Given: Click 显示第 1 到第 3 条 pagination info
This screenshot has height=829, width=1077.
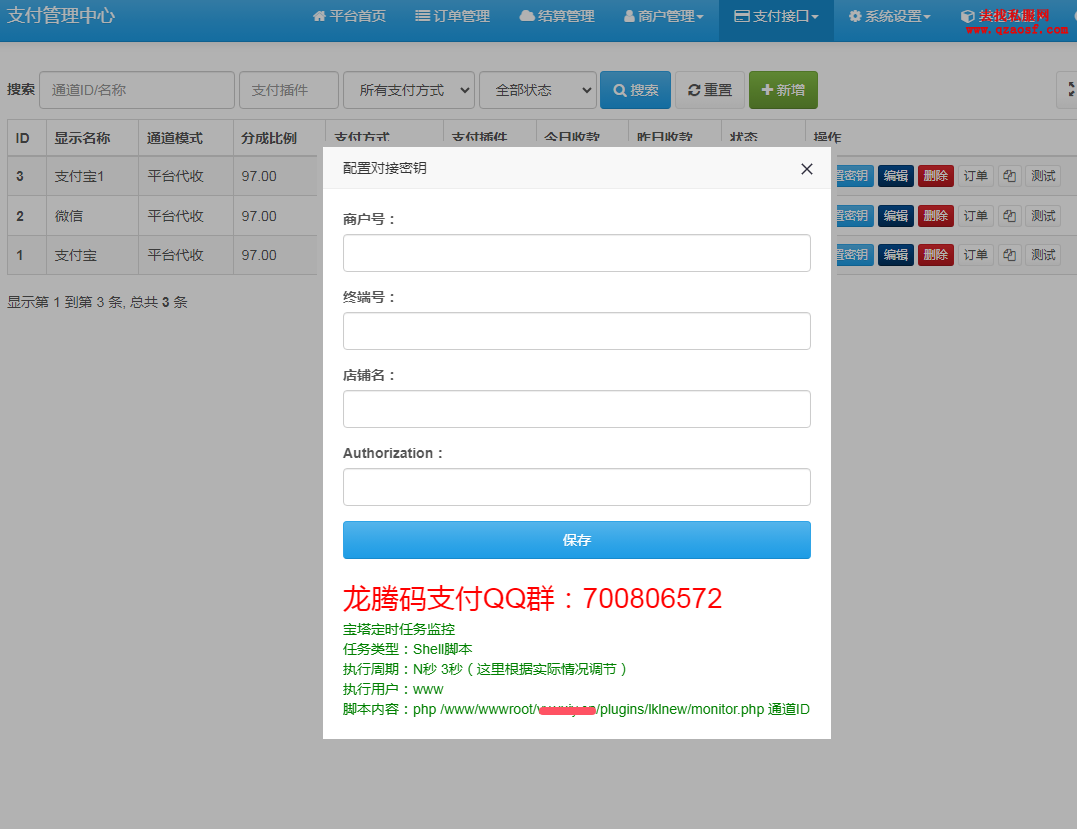Looking at the screenshot, I should click(x=97, y=302).
